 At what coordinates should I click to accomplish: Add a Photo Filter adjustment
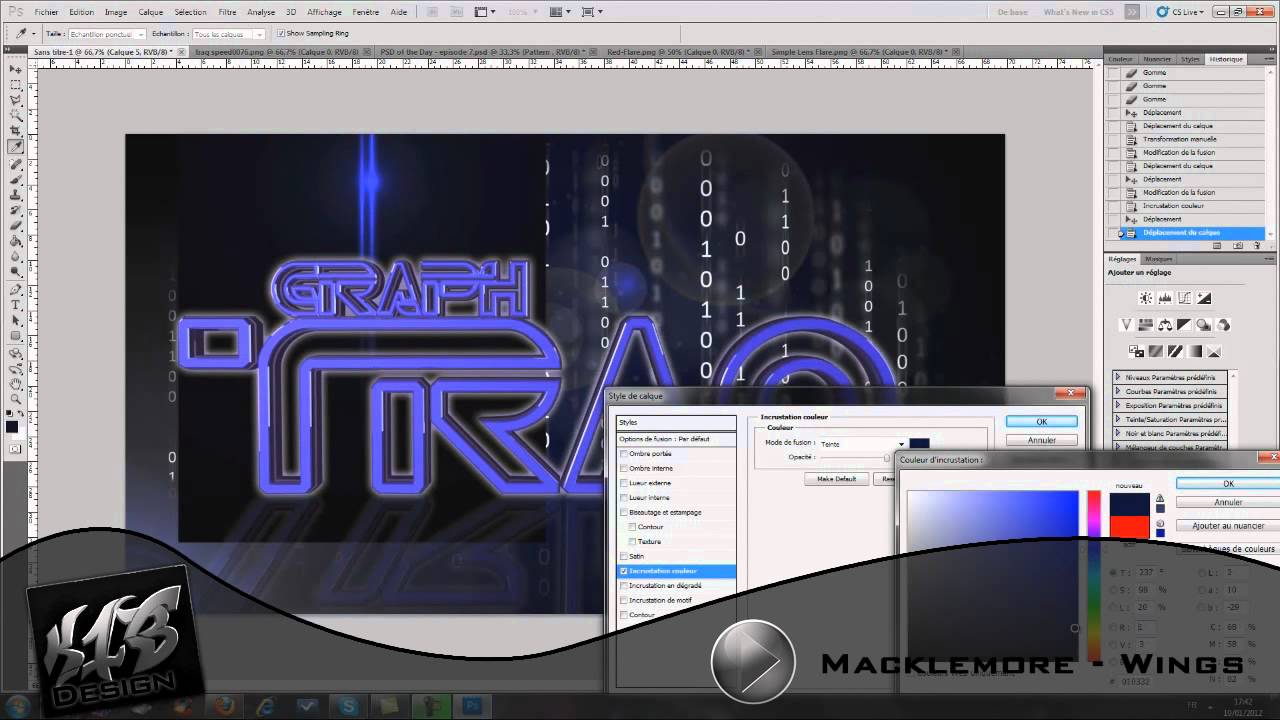[1204, 325]
